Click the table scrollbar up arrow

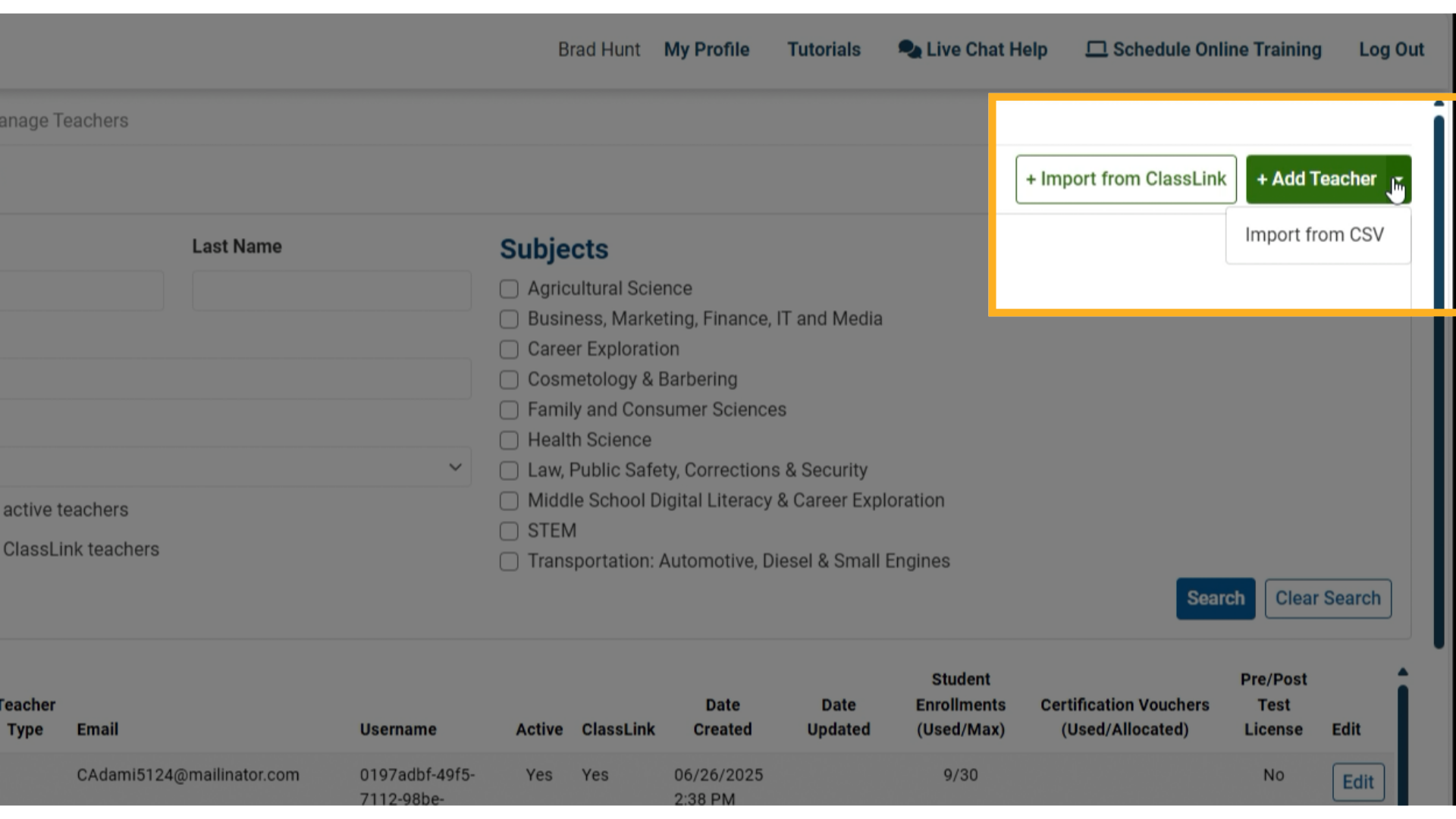(1403, 672)
